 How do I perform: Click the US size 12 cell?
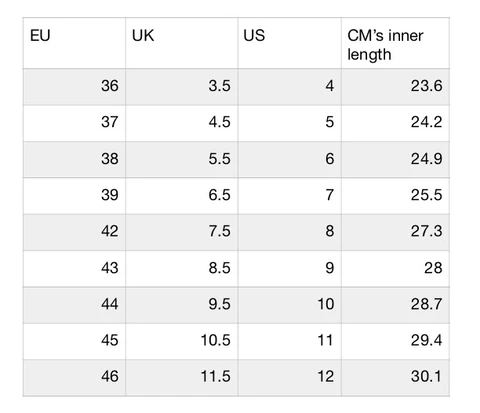click(290, 377)
